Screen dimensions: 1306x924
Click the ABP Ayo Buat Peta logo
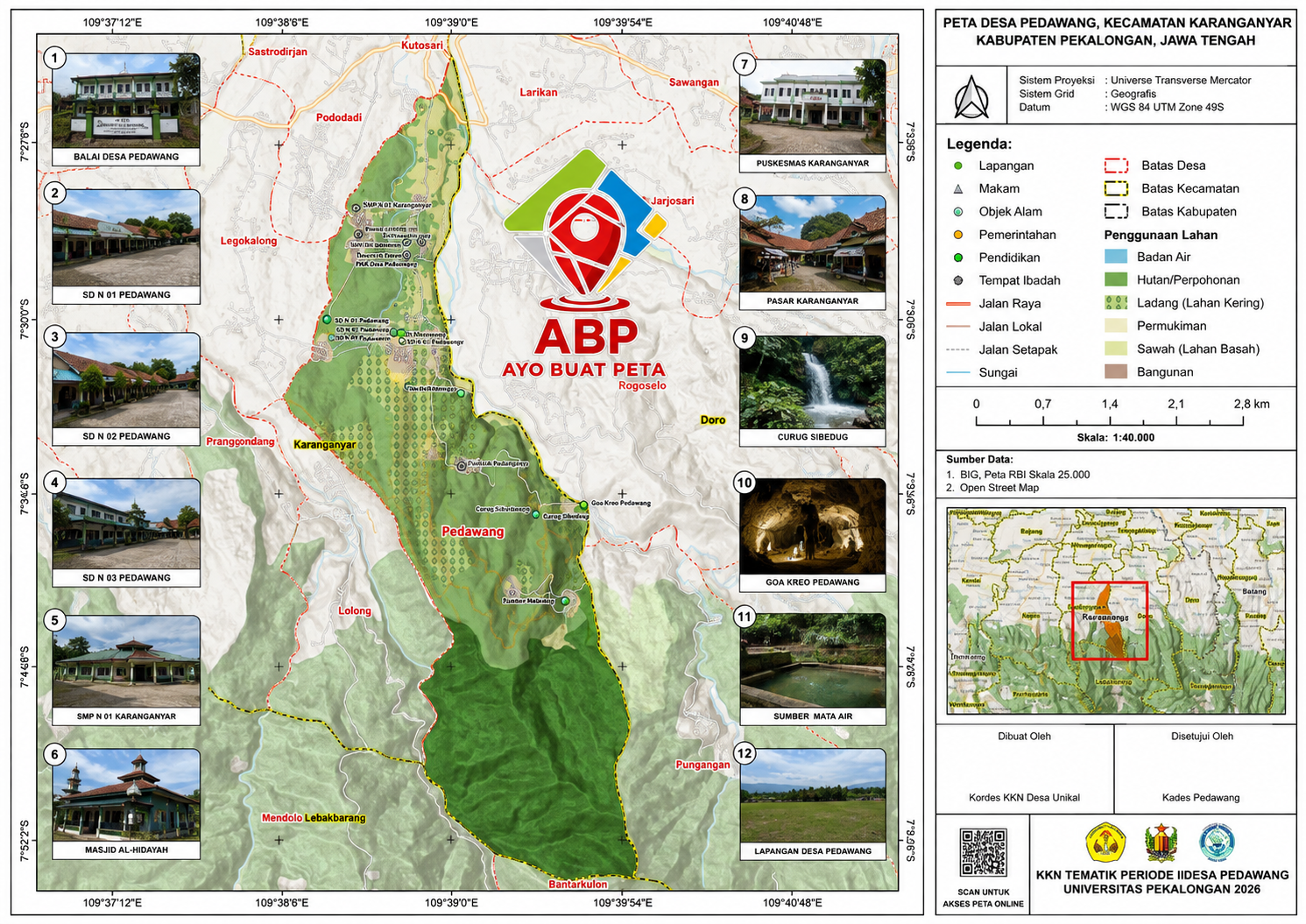584,265
